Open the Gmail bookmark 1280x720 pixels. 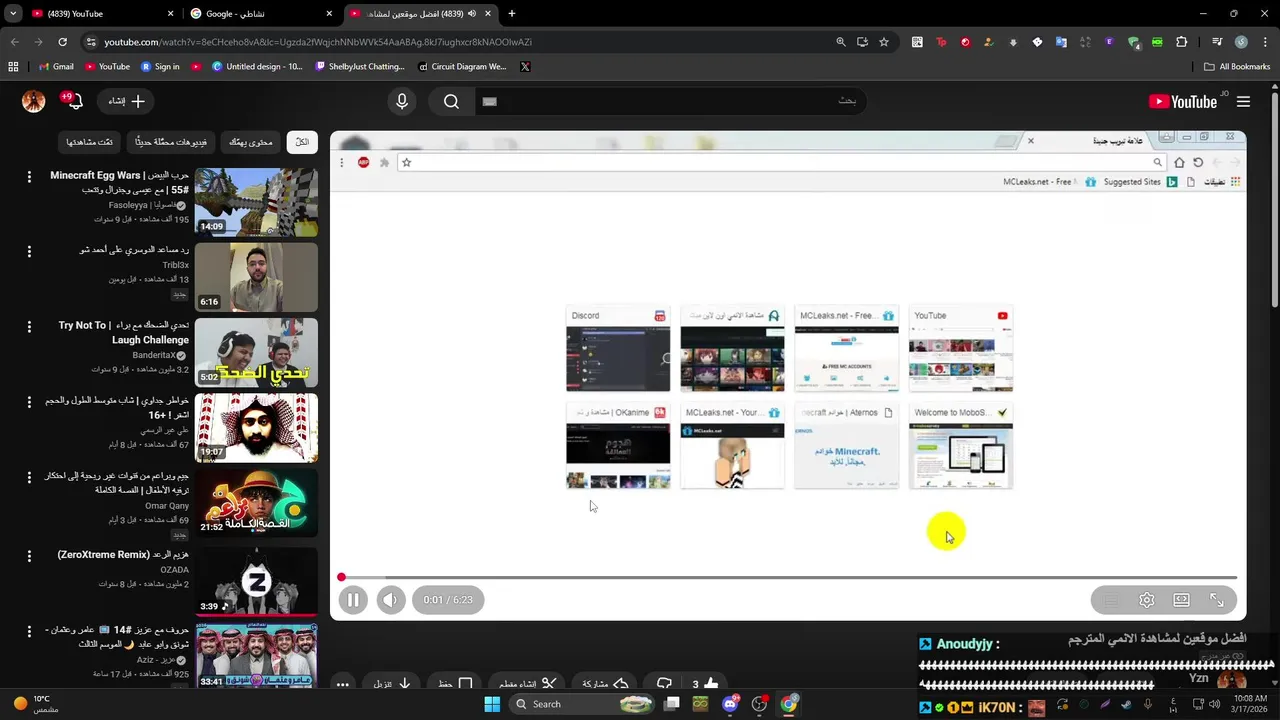point(55,67)
